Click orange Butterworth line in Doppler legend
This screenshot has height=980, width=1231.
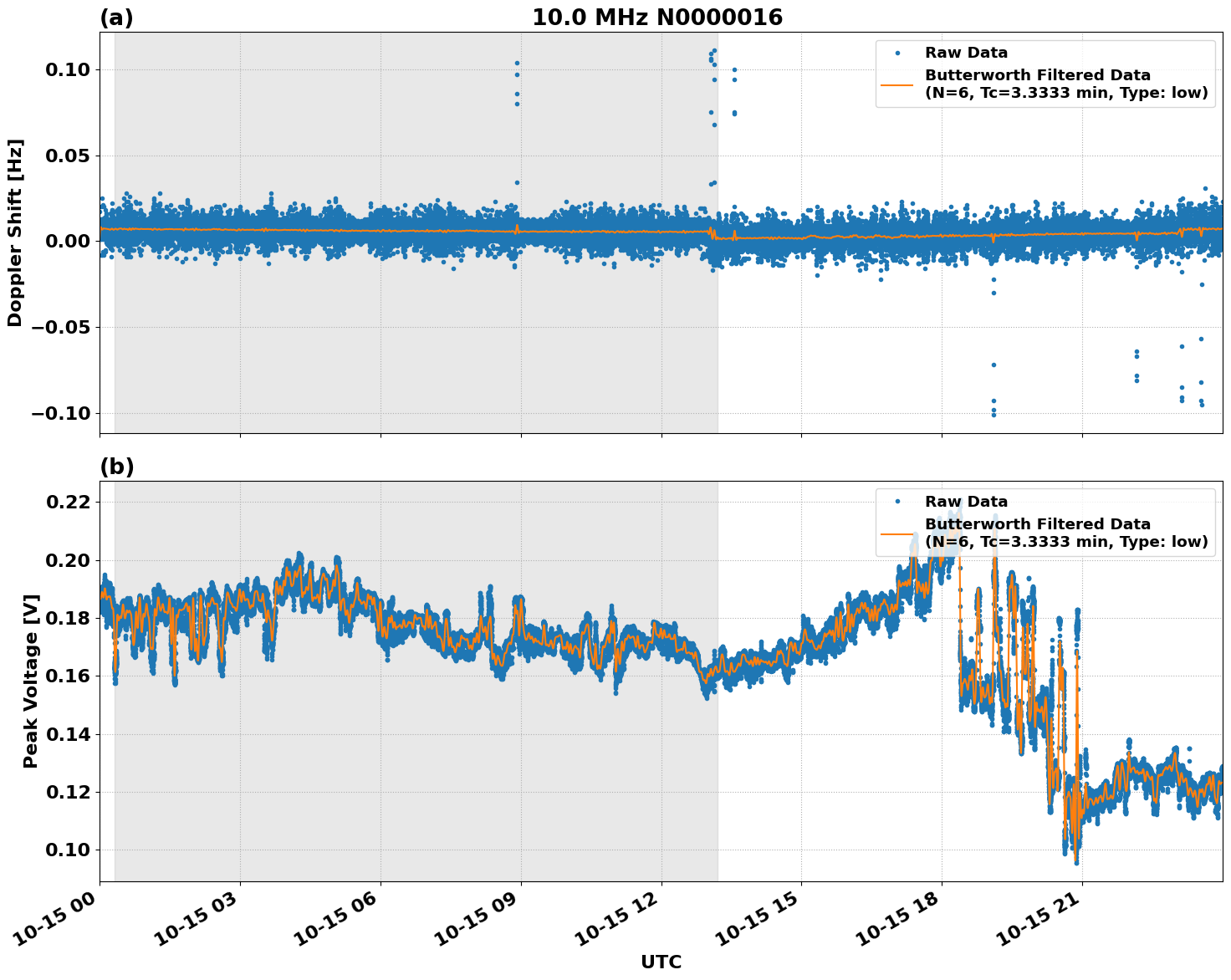point(897,84)
